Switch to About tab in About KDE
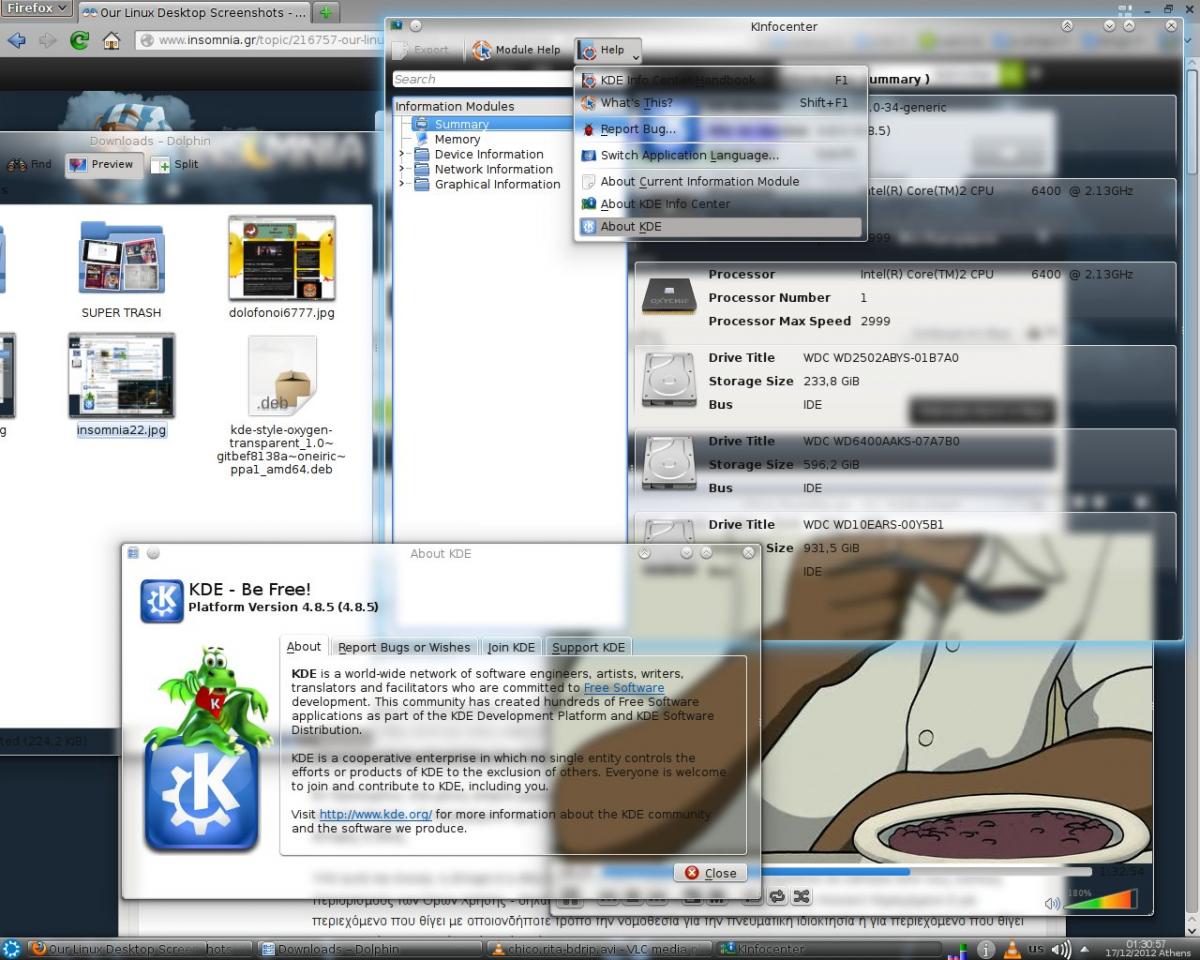 304,647
